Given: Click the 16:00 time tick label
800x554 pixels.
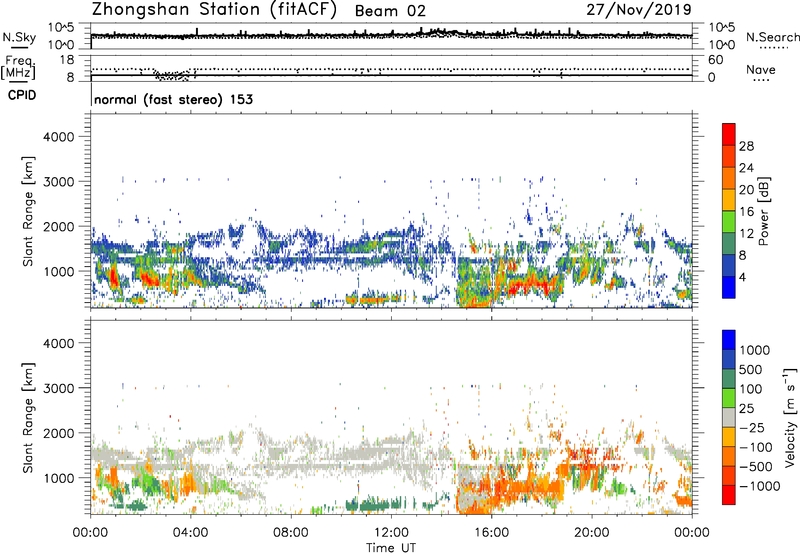Looking at the screenshot, I should click(491, 533).
